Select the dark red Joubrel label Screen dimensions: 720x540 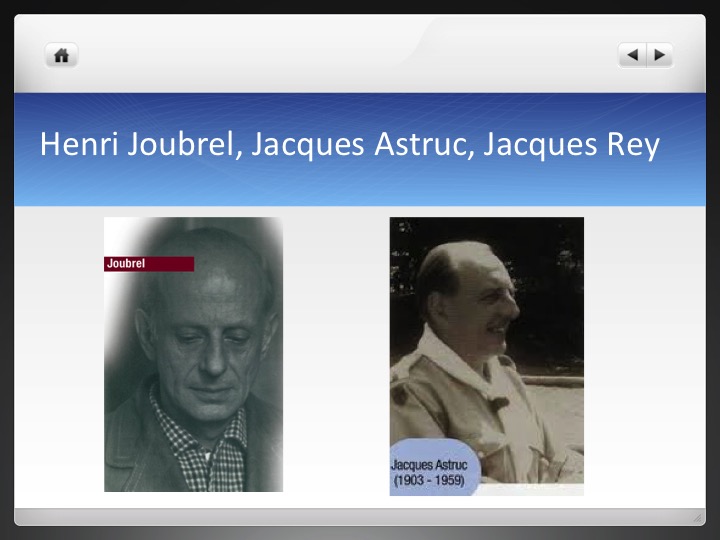(x=148, y=264)
